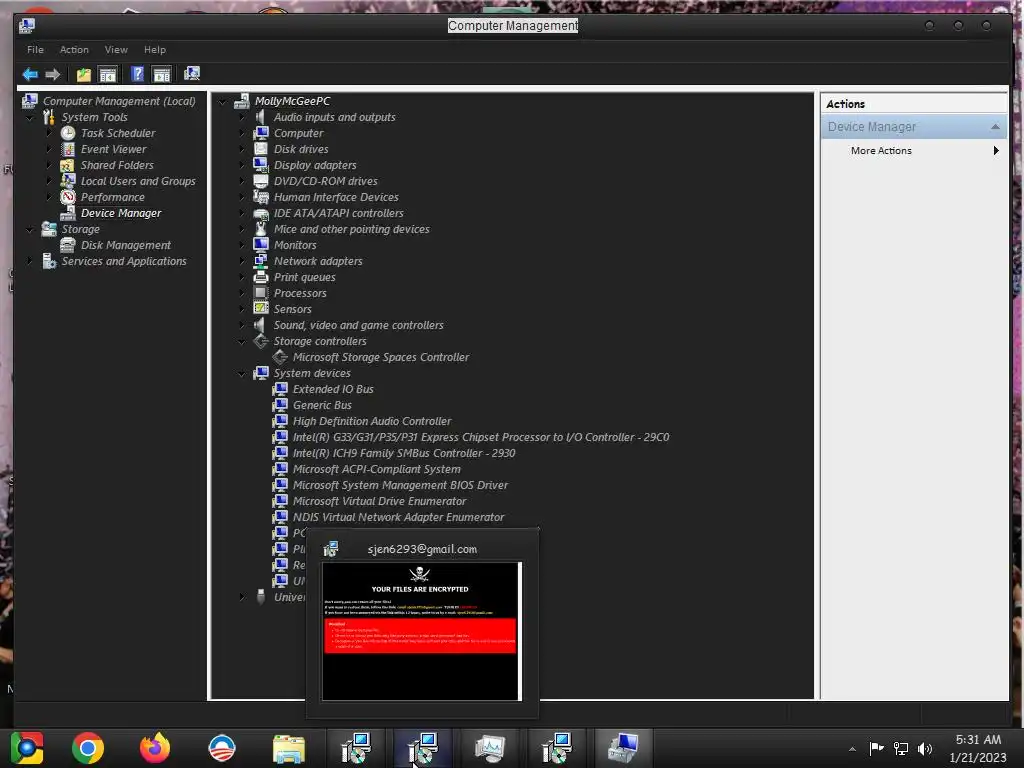Select NDIS Virtual Network Adapter Enumerator
Viewport: 1024px width, 768px height.
[x=398, y=517]
